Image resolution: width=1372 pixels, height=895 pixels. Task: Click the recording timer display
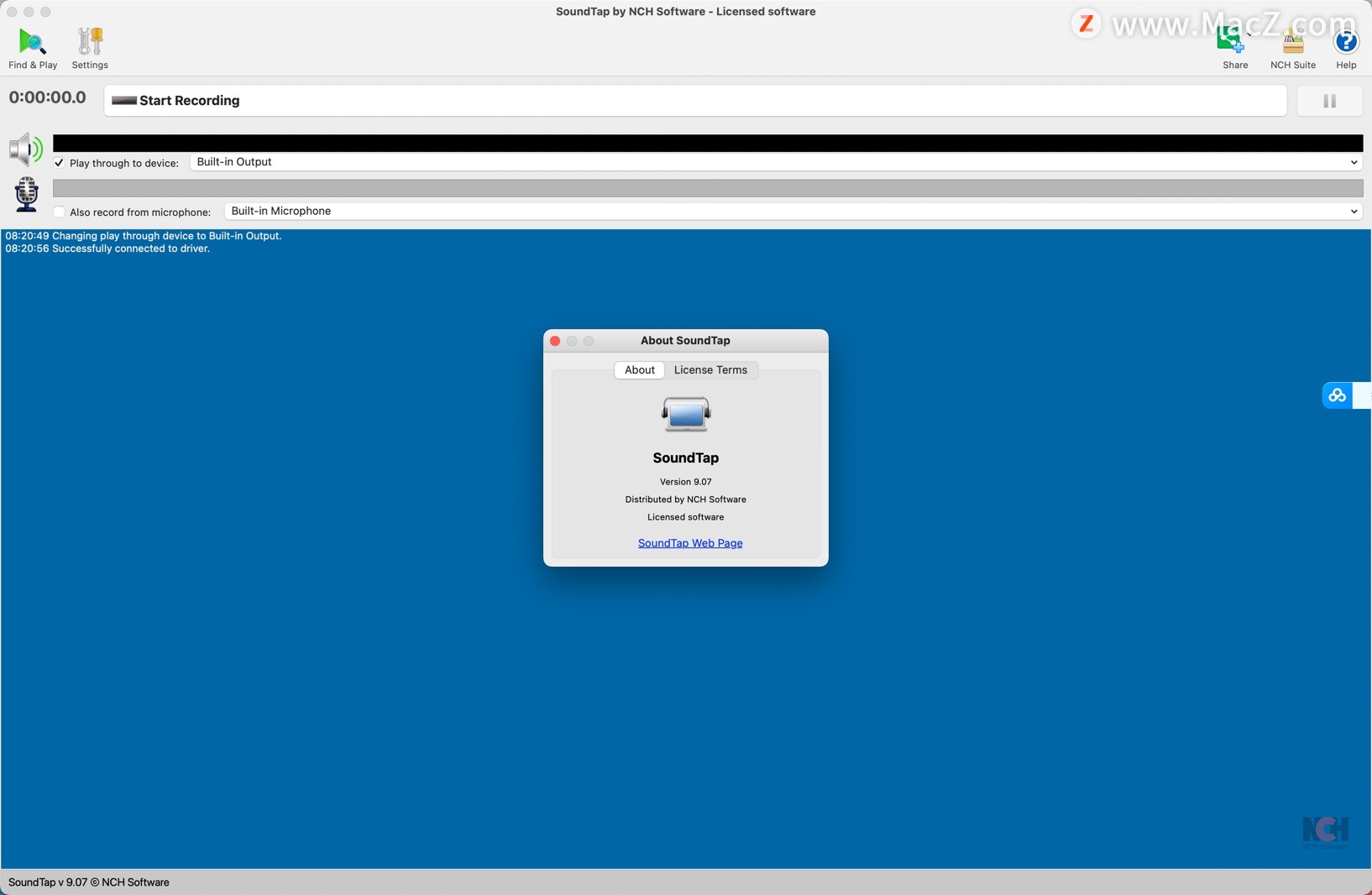click(x=47, y=98)
